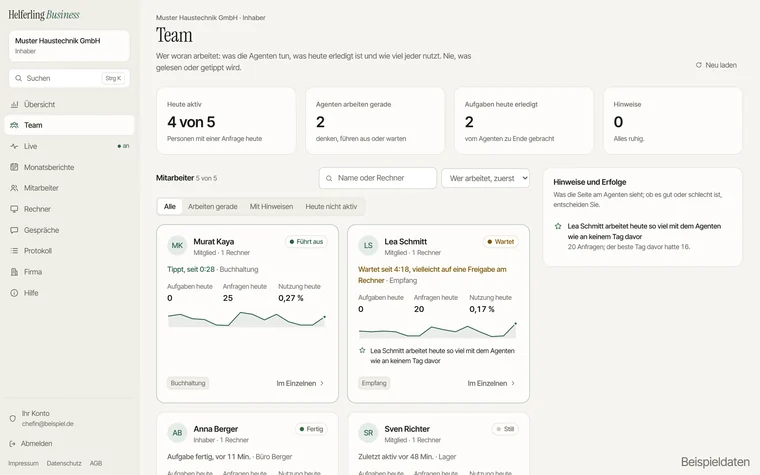
Task: Click the Buchhaltung tag on Murat Kaya card
Action: point(188,383)
